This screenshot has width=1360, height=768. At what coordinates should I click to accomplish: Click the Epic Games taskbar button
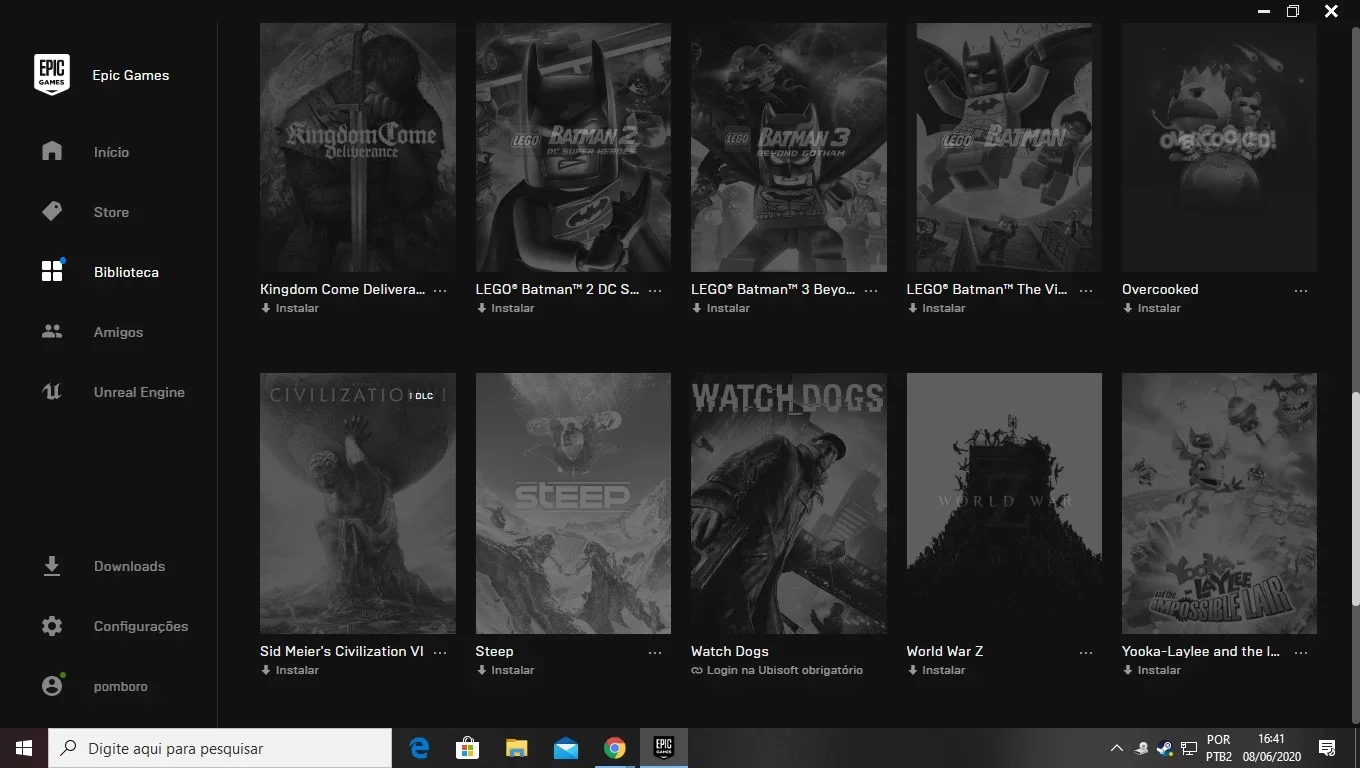[663, 748]
